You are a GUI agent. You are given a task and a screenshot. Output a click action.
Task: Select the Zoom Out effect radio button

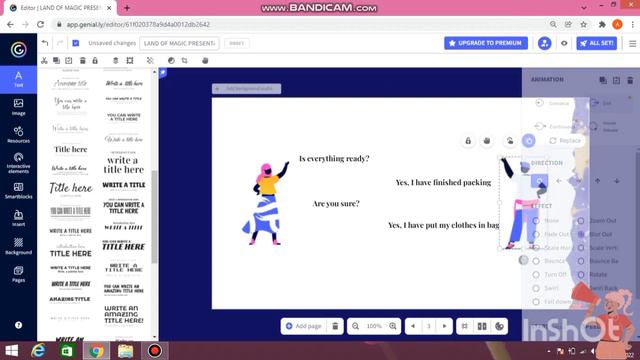click(580, 221)
